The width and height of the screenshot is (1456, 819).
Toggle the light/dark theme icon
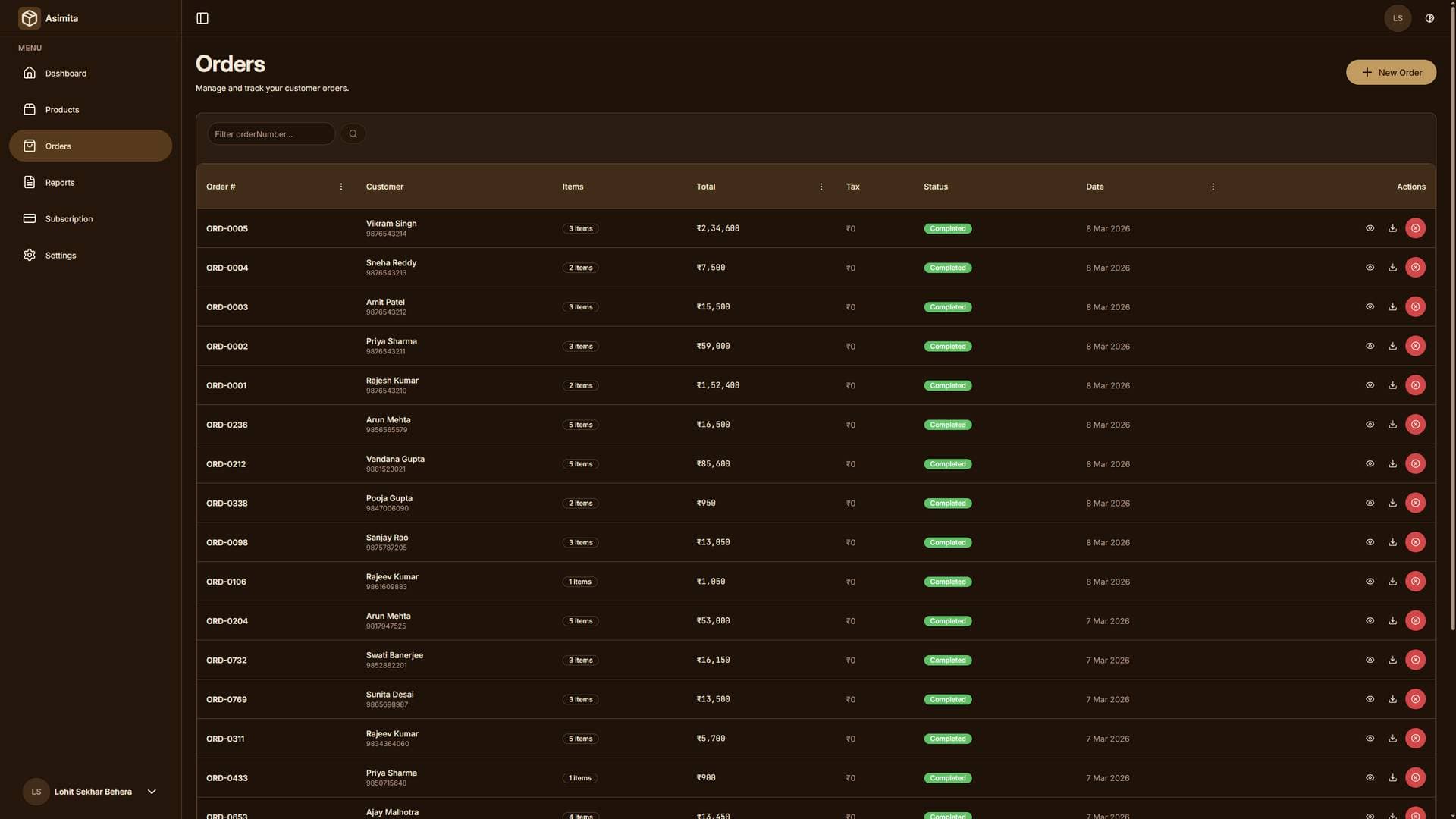(x=1429, y=17)
